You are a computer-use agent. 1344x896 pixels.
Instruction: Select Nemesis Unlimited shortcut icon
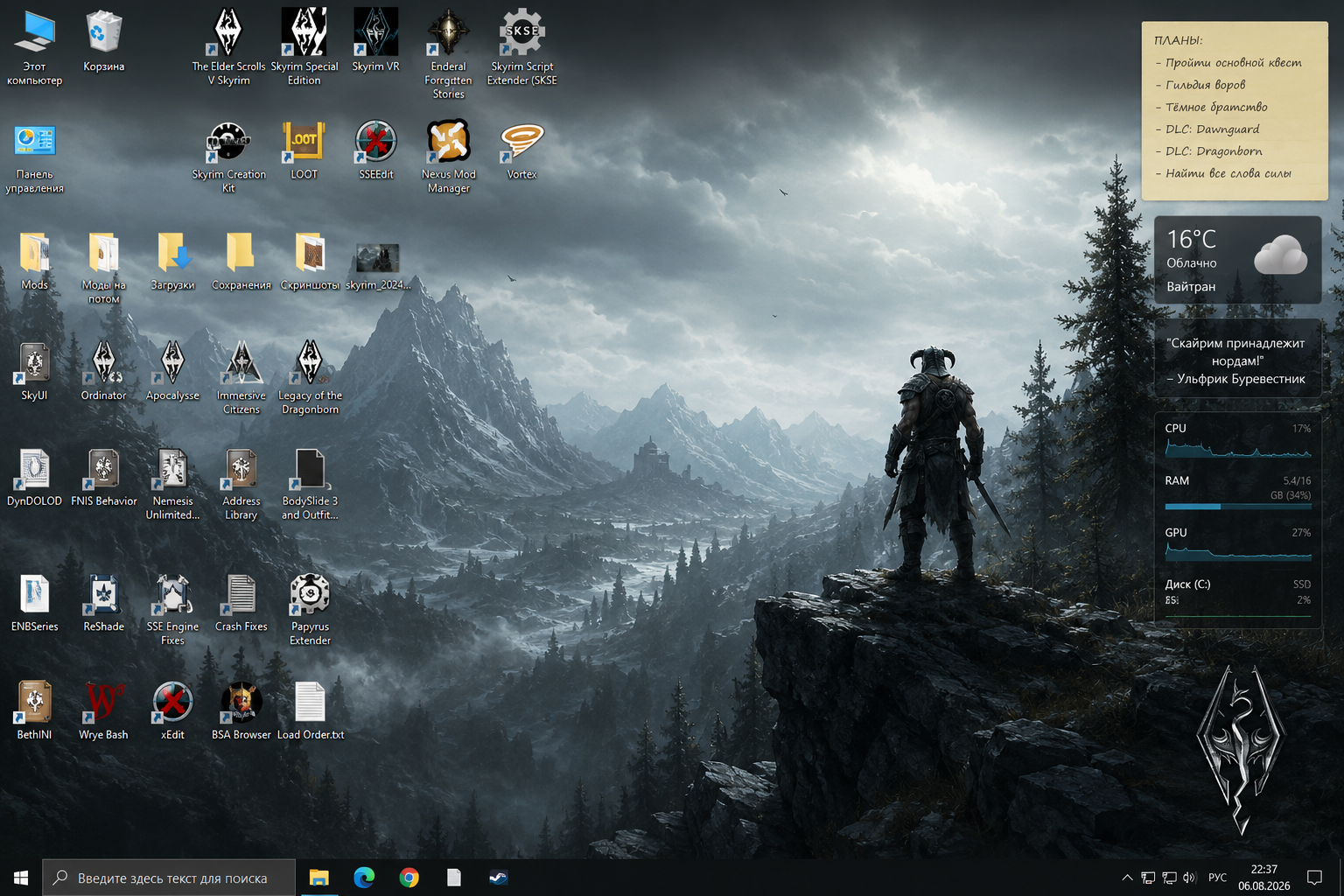172,484
